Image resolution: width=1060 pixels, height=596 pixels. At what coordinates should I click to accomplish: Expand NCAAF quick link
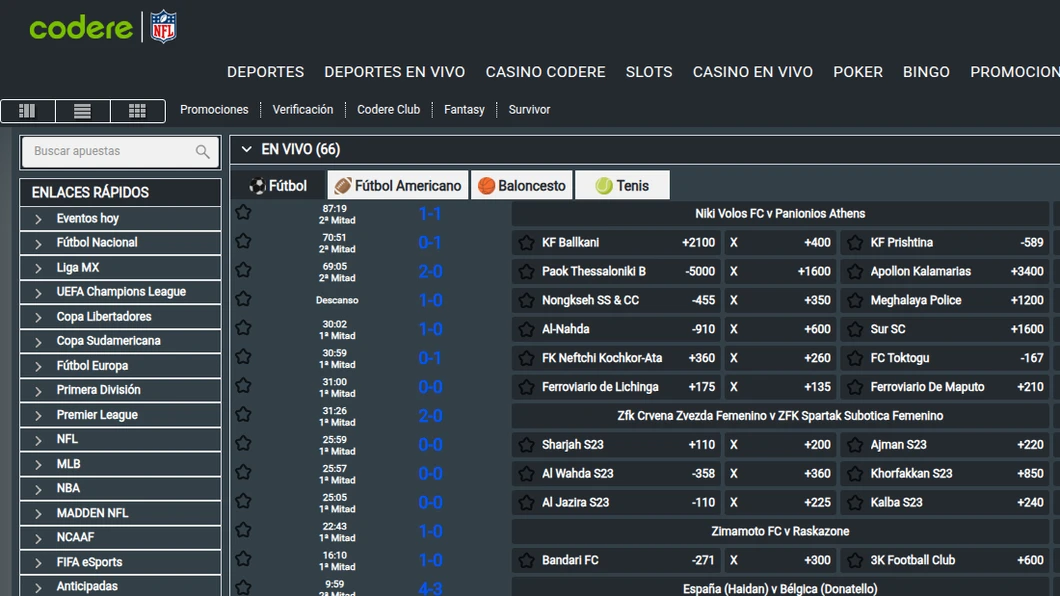point(120,537)
